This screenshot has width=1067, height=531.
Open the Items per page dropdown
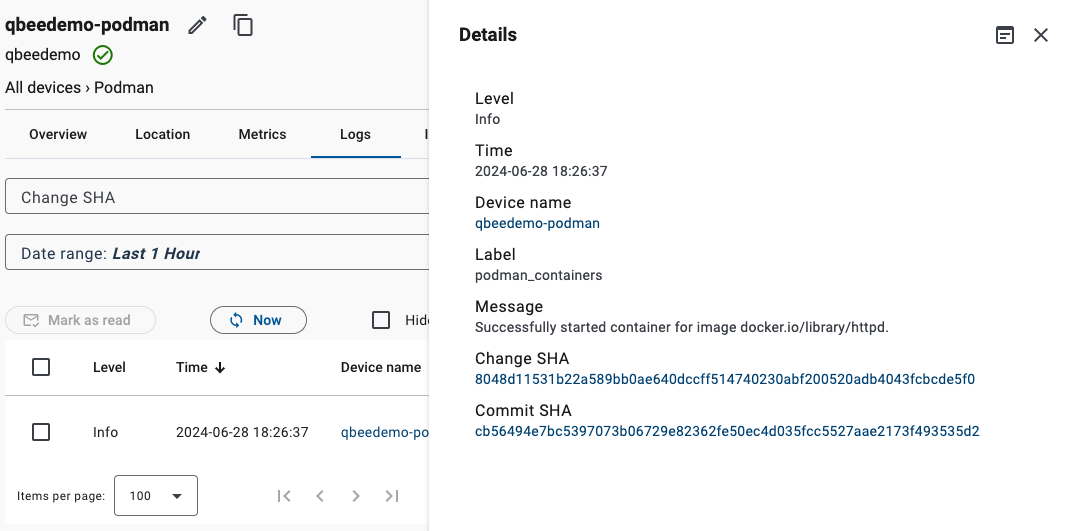click(x=156, y=496)
